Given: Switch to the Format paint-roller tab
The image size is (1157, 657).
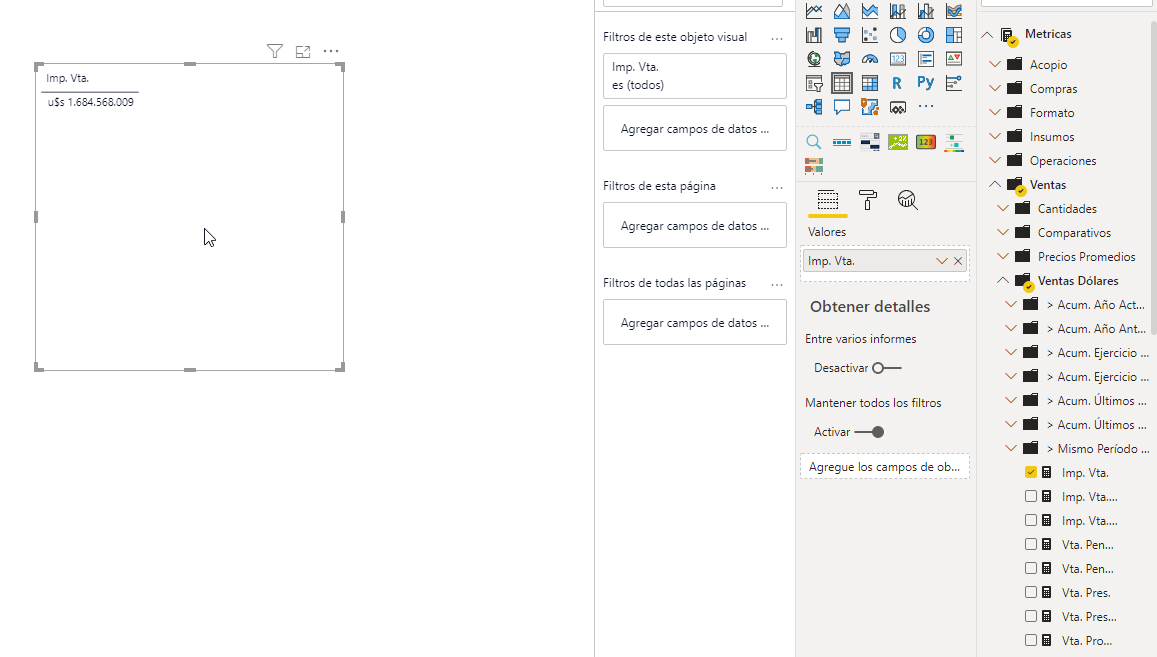Looking at the screenshot, I should pos(868,200).
